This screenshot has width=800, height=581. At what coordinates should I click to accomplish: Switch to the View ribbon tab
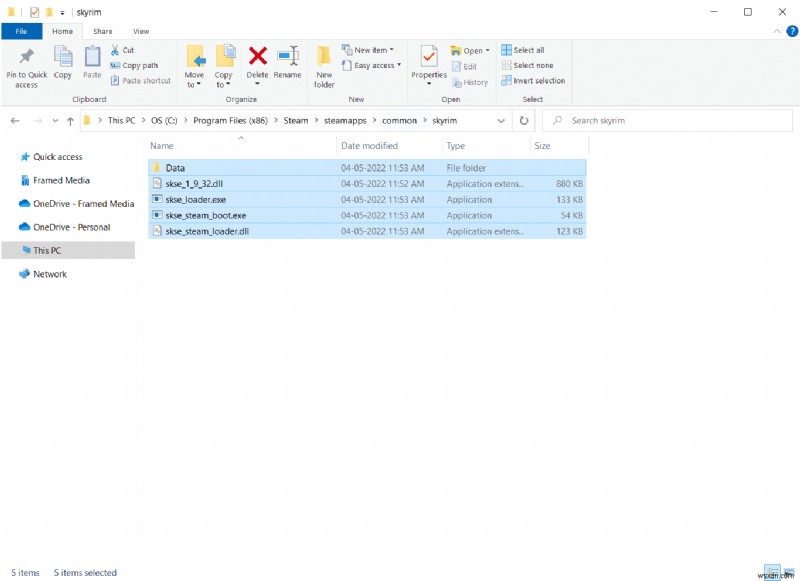(141, 31)
